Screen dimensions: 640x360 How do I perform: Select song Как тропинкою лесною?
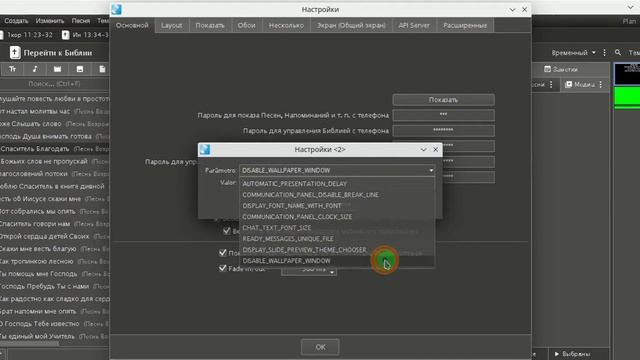pyautogui.click(x=55, y=261)
